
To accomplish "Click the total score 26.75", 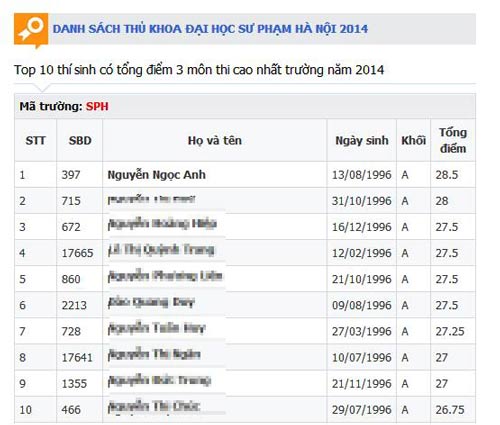I will 450,410.
